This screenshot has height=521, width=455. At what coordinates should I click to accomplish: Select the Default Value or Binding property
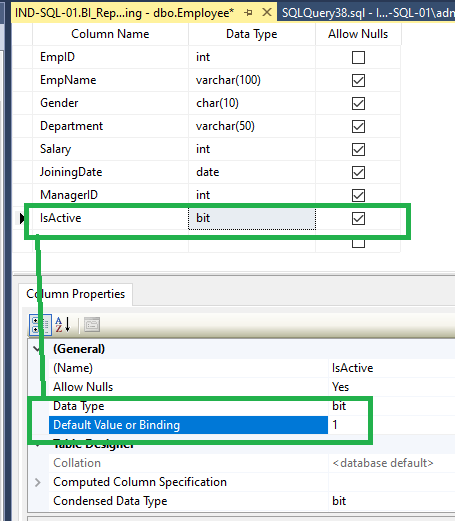click(x=188, y=425)
